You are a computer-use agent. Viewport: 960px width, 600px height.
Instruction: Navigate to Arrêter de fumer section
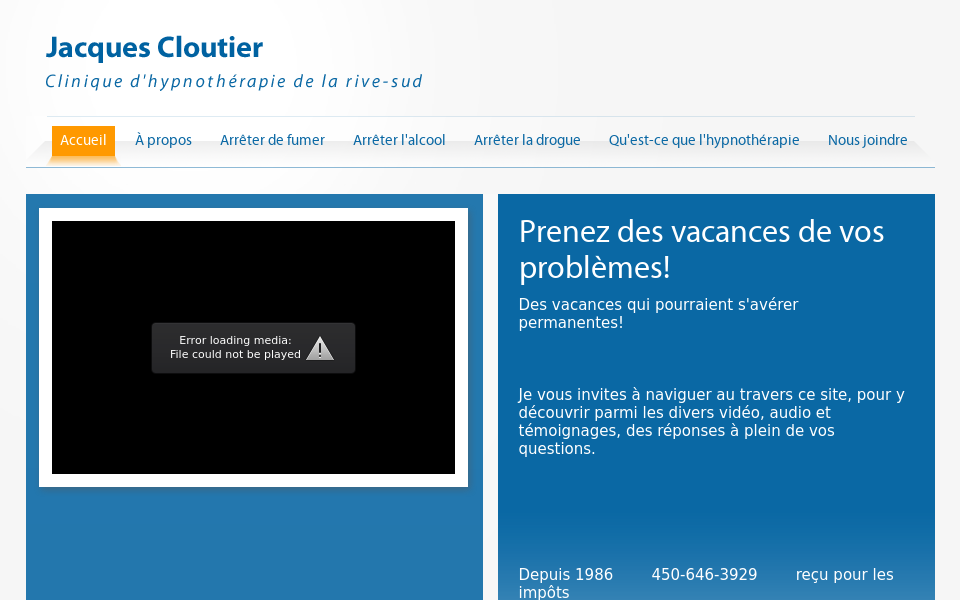[x=272, y=140]
